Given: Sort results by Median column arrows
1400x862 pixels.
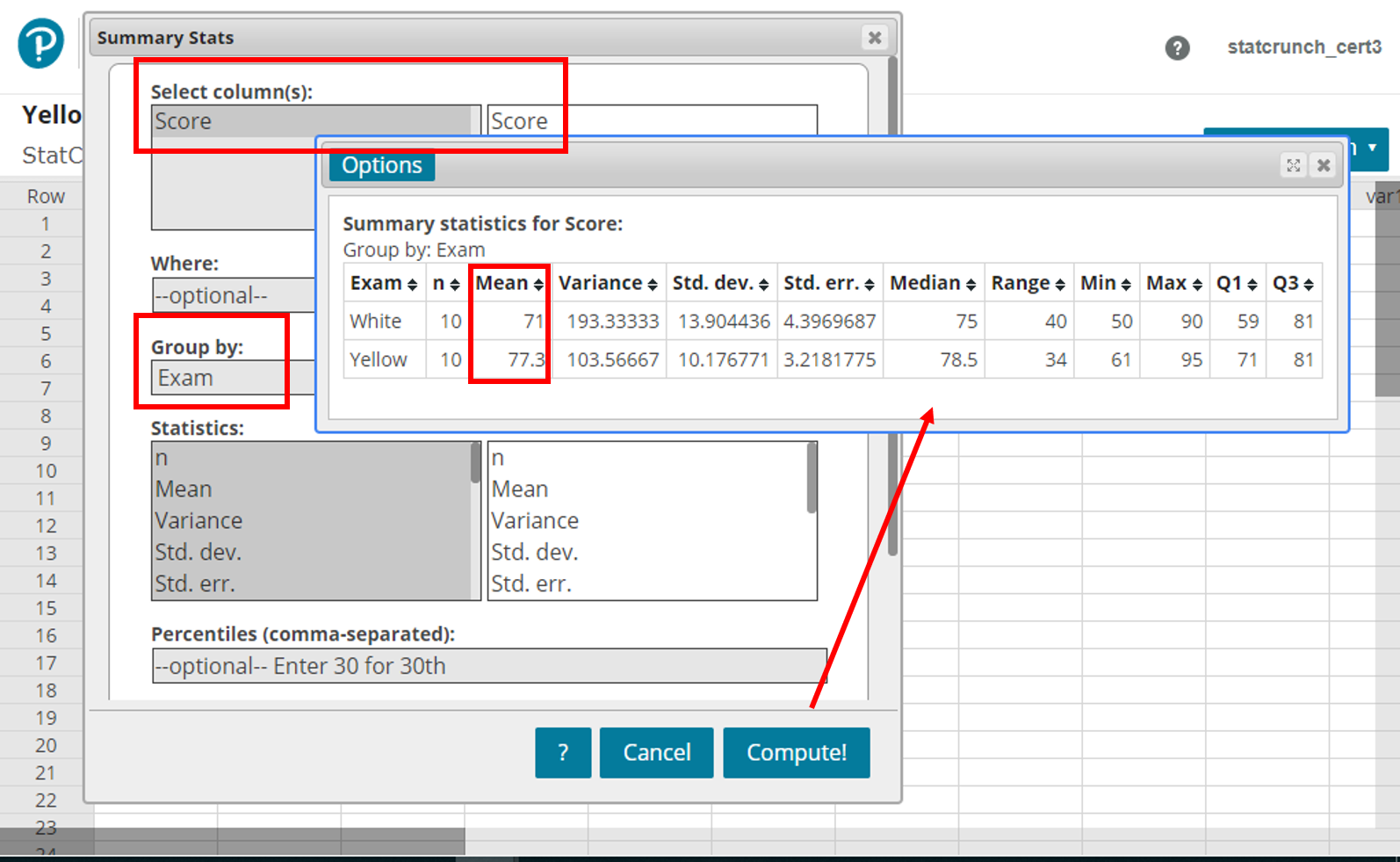Looking at the screenshot, I should tap(971, 285).
